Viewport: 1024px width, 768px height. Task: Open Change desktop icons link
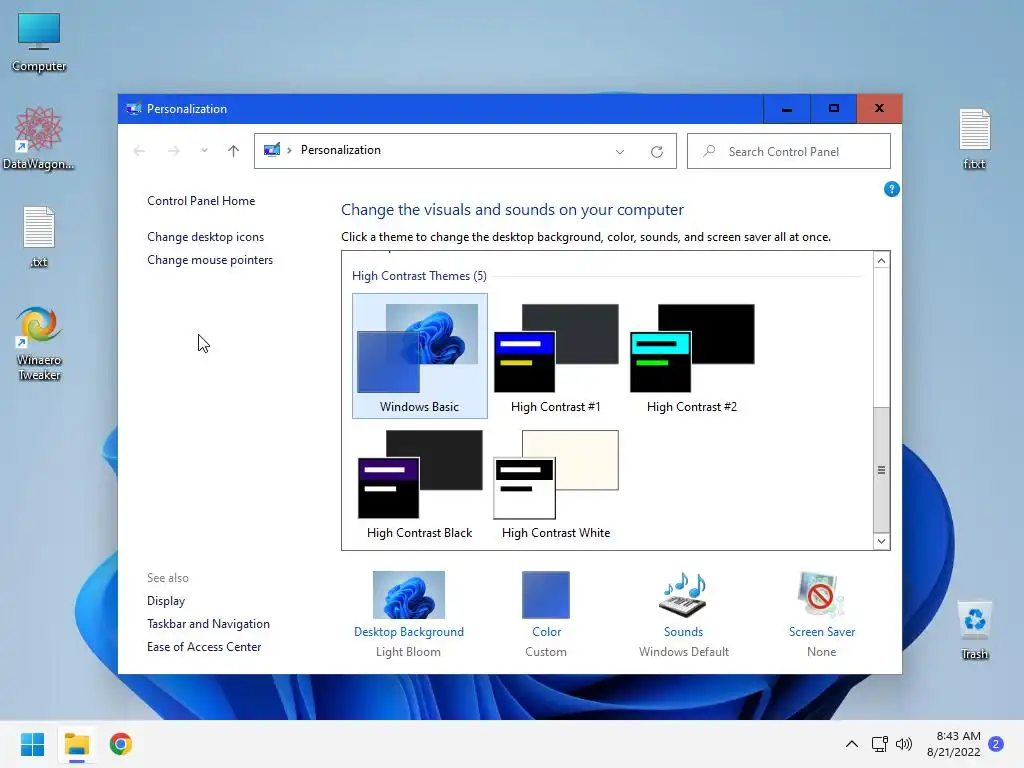(x=206, y=236)
